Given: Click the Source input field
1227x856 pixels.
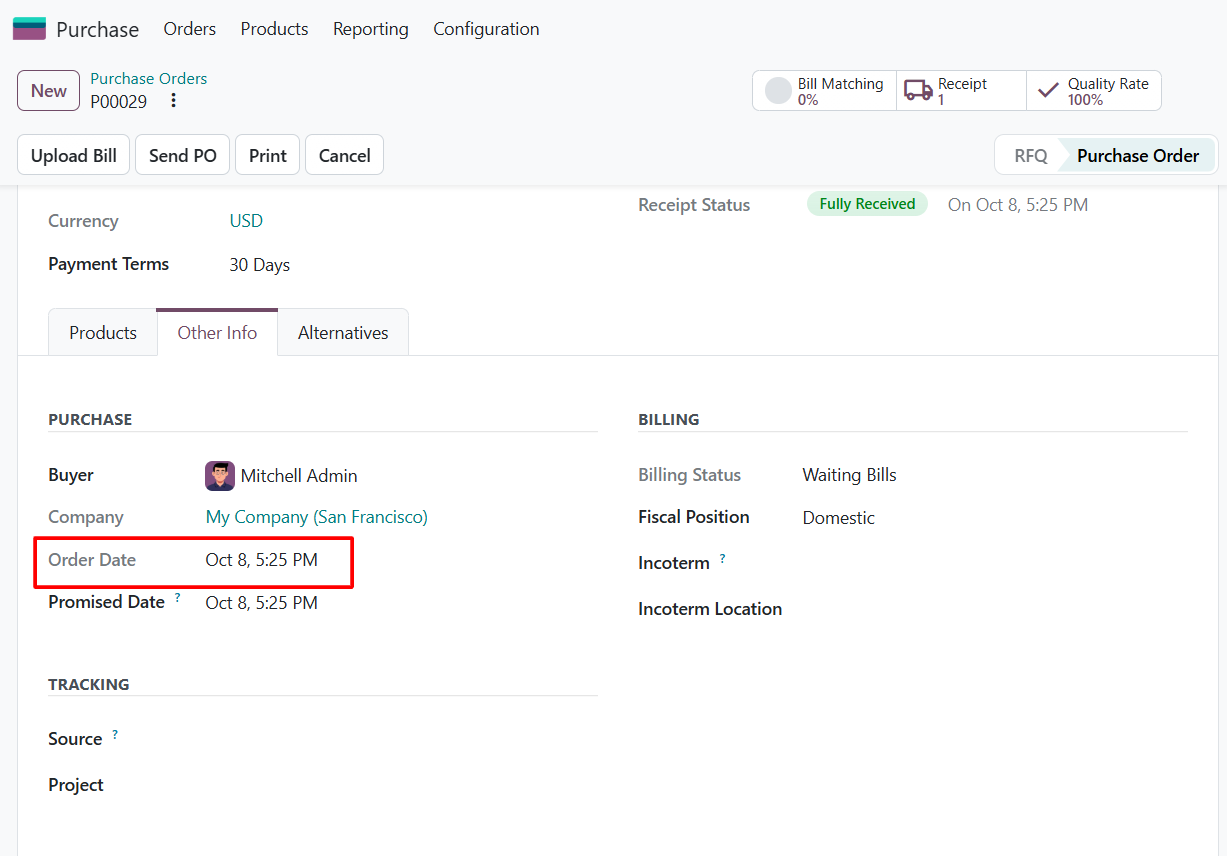Looking at the screenshot, I should [401, 739].
